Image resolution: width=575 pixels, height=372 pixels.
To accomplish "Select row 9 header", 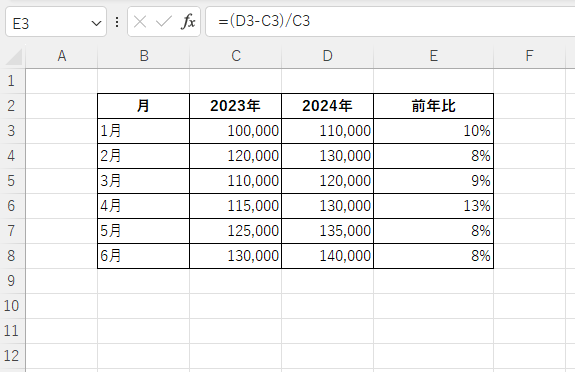I will [12, 281].
